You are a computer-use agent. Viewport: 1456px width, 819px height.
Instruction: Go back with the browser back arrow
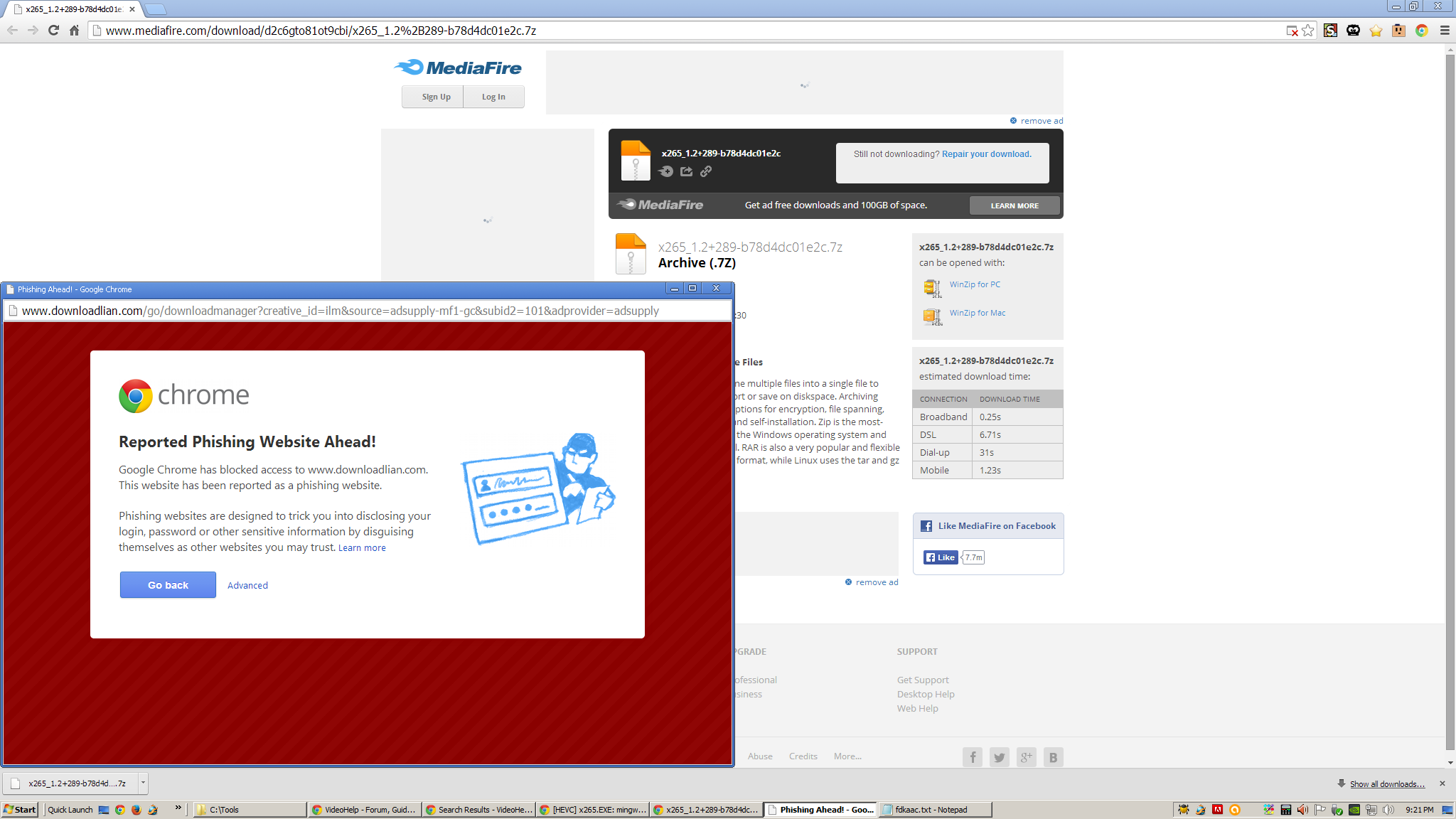[x=12, y=31]
